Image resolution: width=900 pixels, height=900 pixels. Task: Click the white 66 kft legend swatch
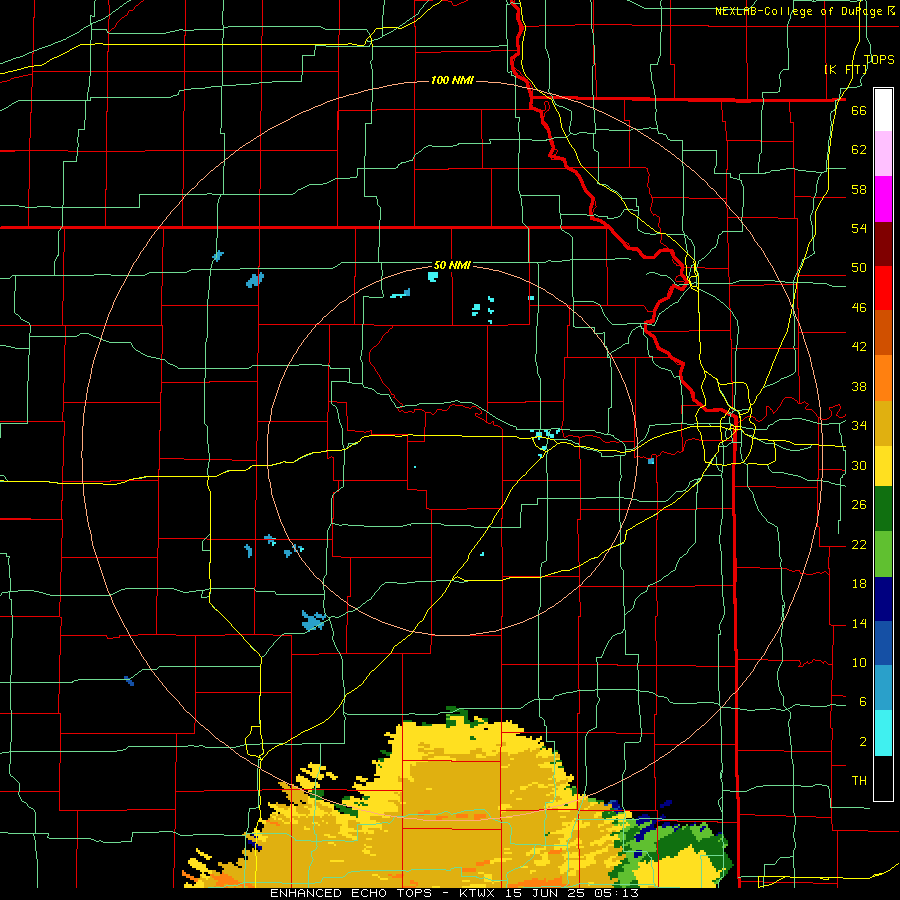(883, 110)
